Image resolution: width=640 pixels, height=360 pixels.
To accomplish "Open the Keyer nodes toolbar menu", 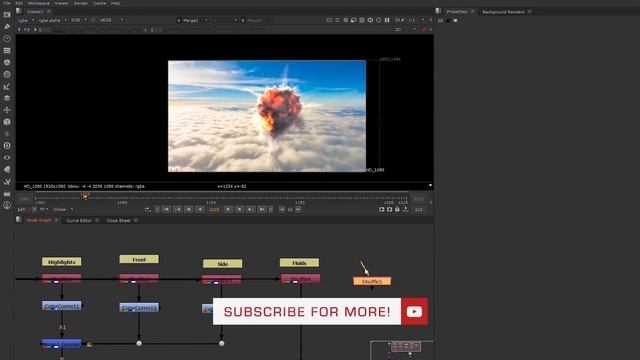I will pyautogui.click(x=7, y=86).
